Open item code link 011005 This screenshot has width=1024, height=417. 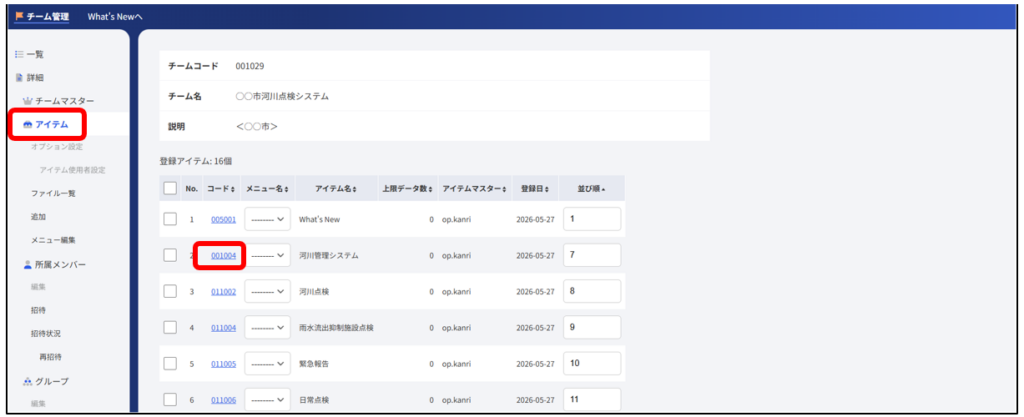pos(223,363)
